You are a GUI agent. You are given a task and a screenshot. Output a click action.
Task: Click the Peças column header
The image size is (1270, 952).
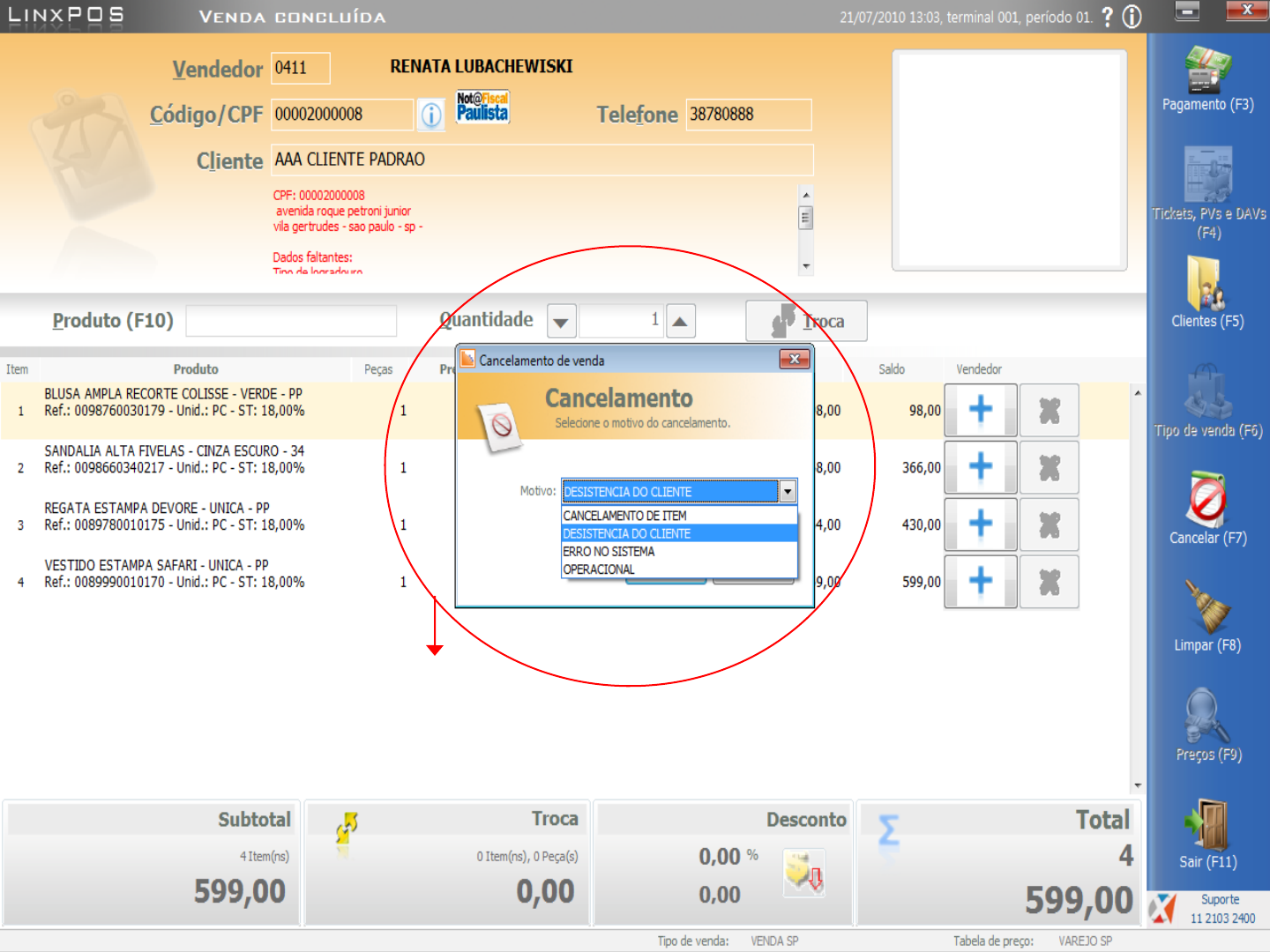point(378,369)
